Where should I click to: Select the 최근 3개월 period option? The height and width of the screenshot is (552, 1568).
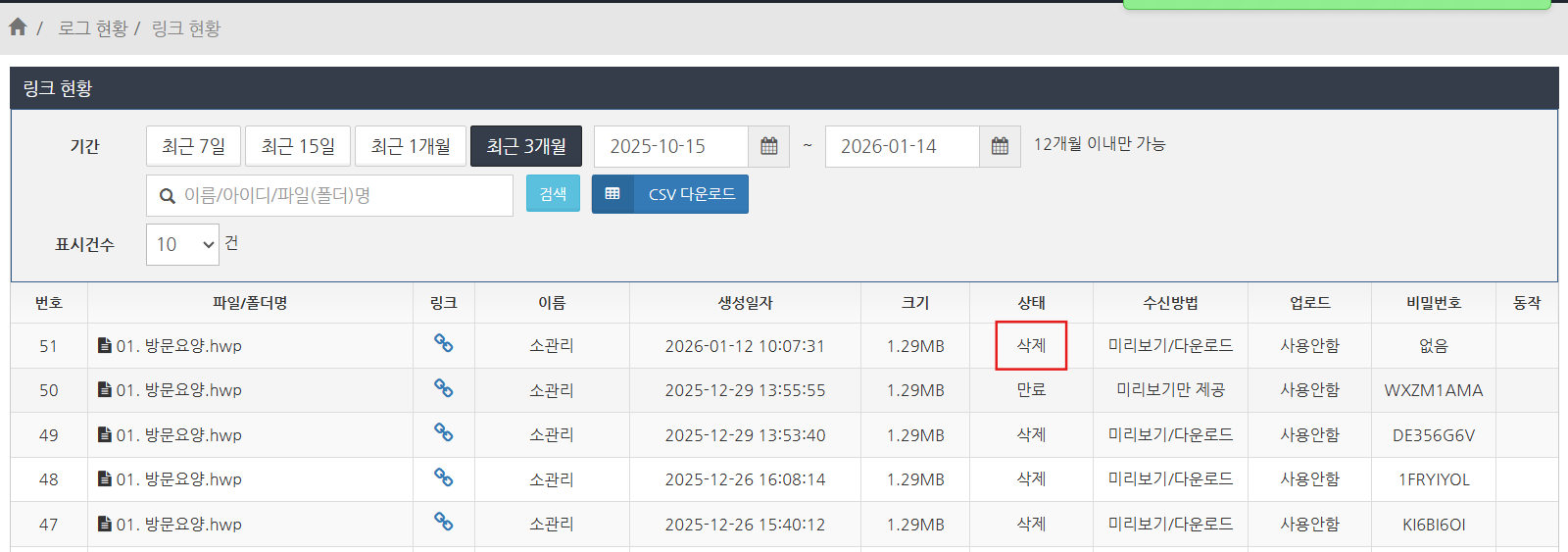526,146
